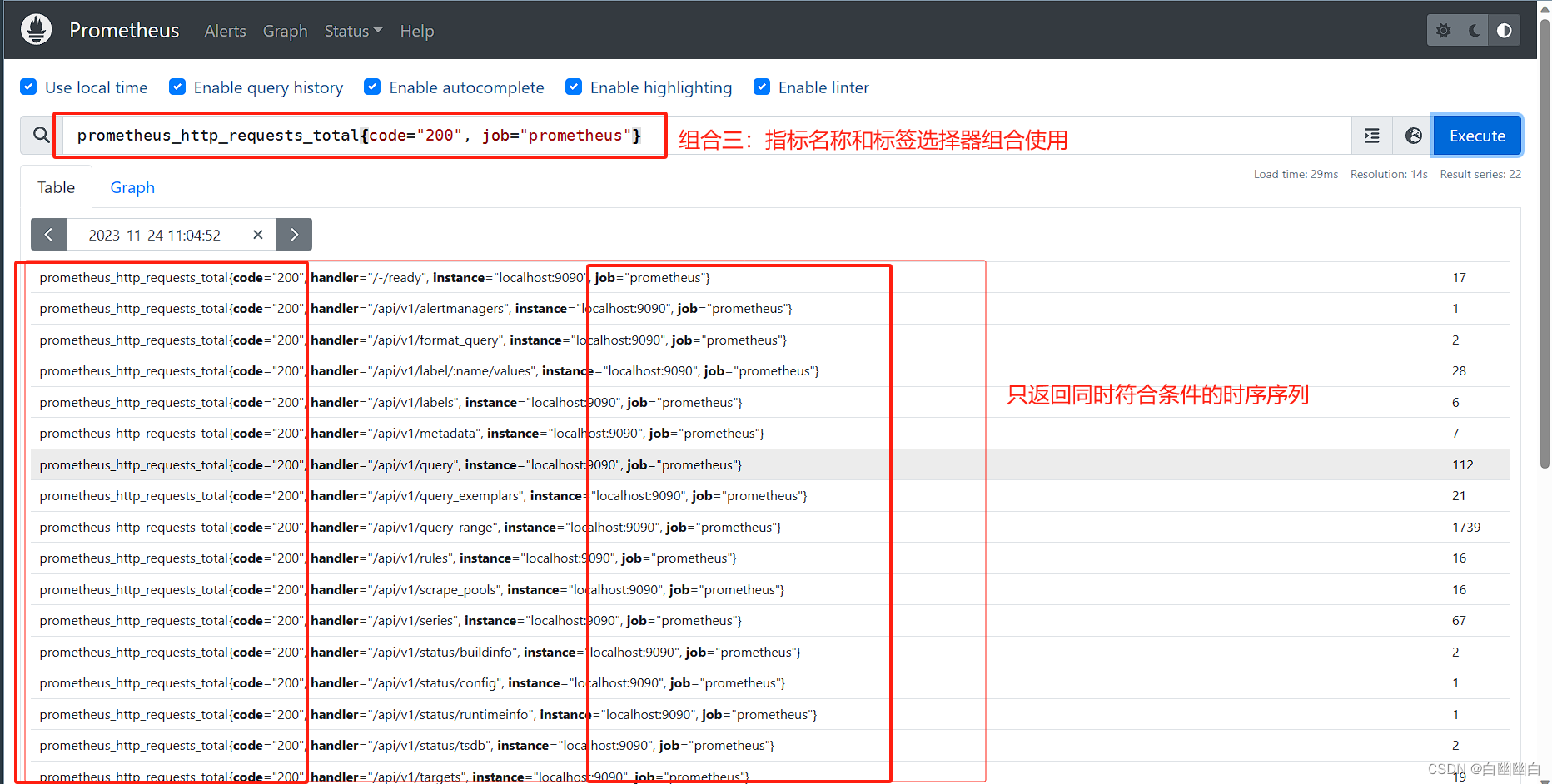
Task: Click the Resolution: 14s stat
Action: (1389, 174)
